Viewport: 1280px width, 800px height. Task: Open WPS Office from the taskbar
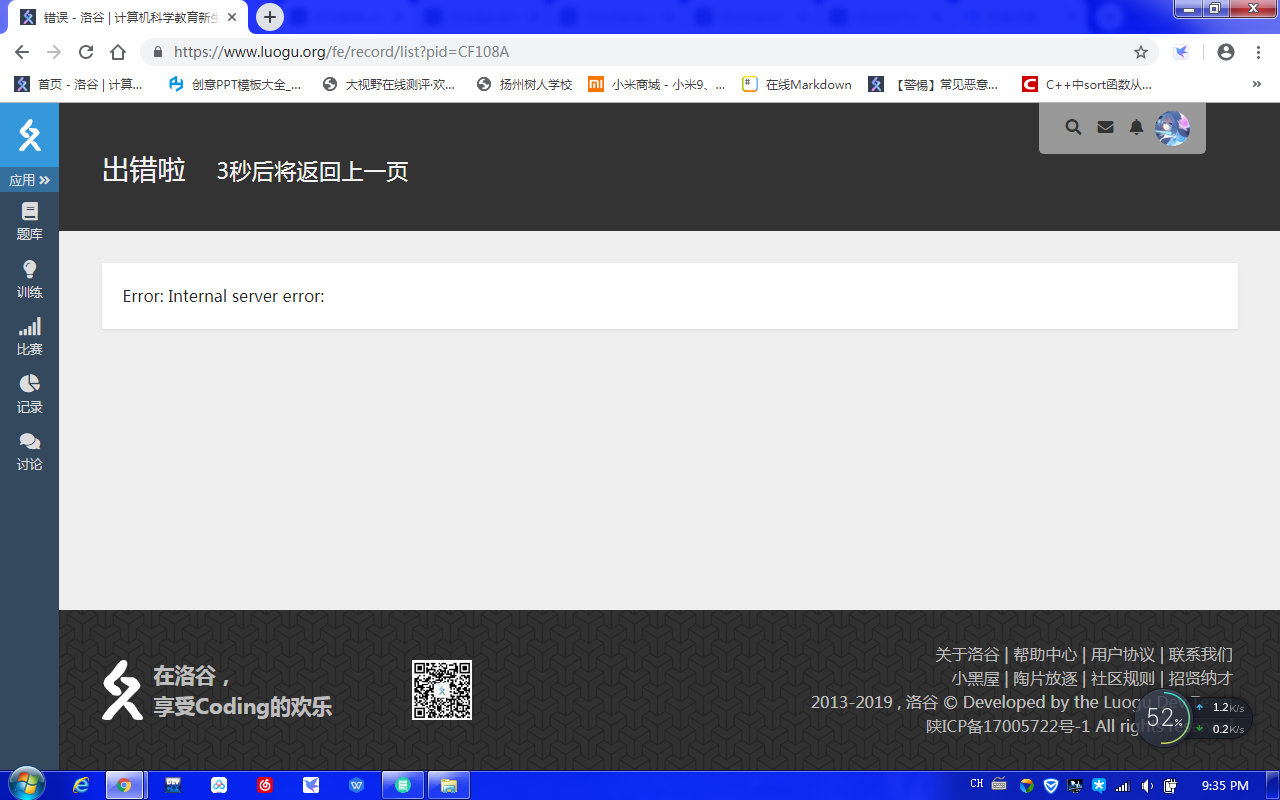pos(357,785)
